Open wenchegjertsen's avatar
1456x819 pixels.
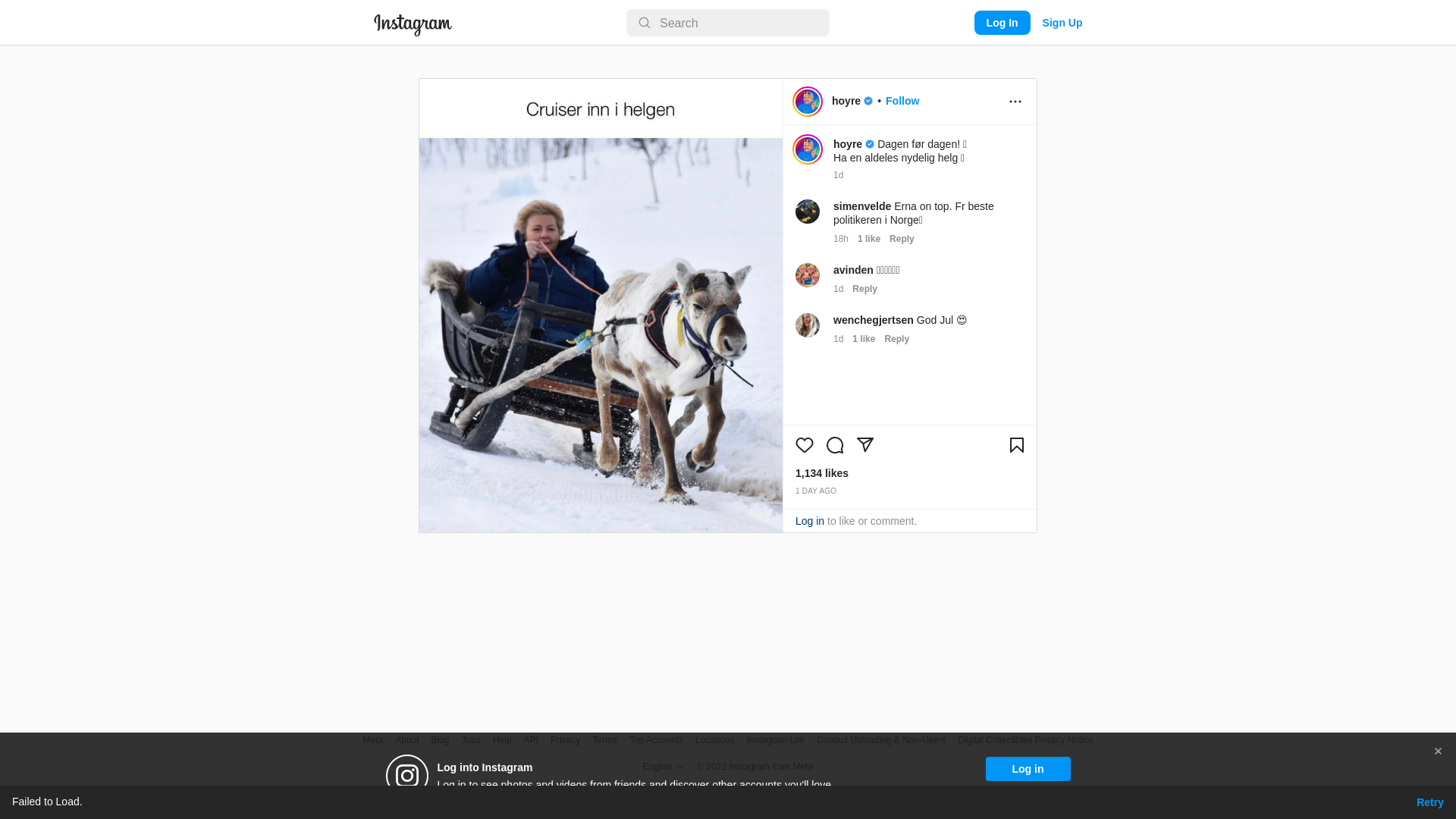pos(808,325)
